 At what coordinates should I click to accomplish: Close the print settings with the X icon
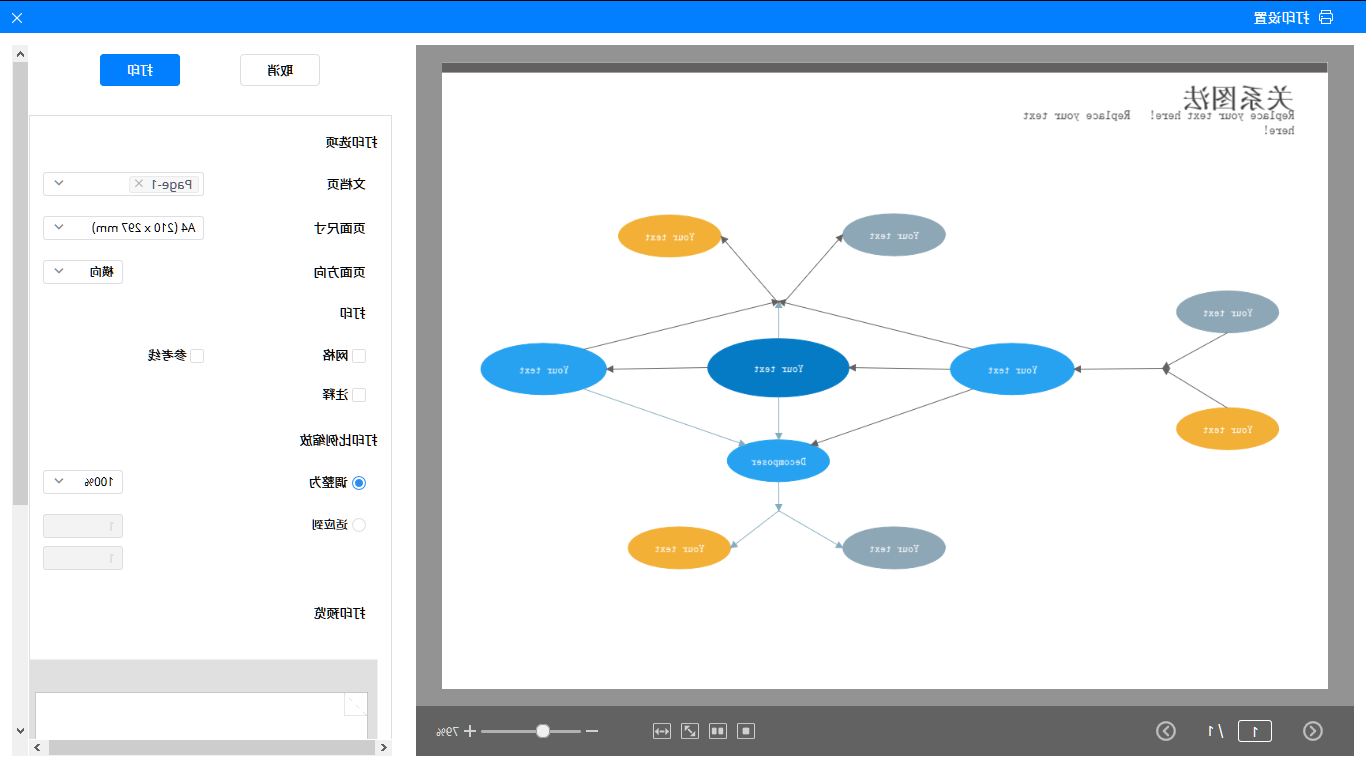coord(17,17)
